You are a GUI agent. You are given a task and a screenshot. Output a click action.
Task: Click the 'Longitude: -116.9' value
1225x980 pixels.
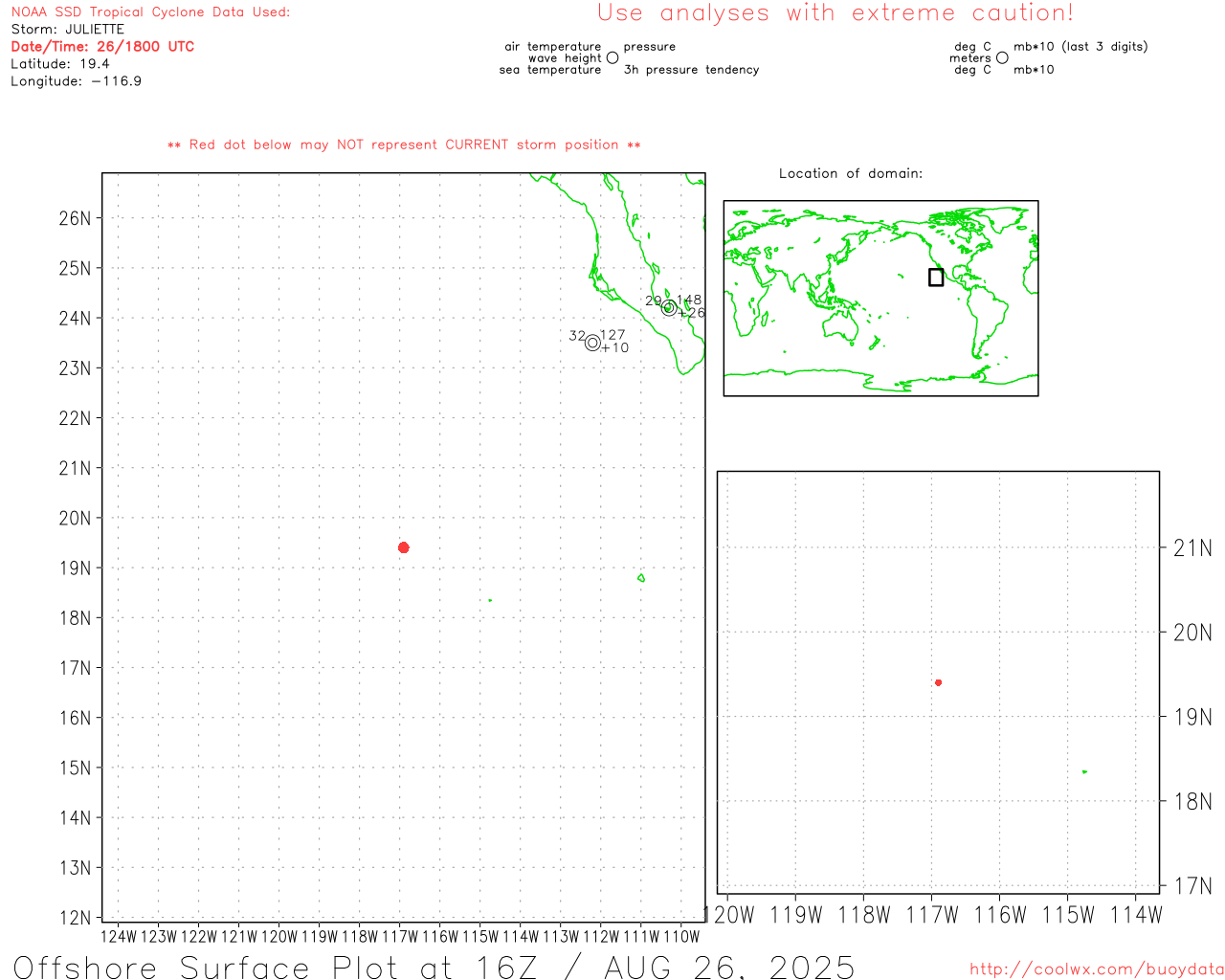[x=76, y=81]
